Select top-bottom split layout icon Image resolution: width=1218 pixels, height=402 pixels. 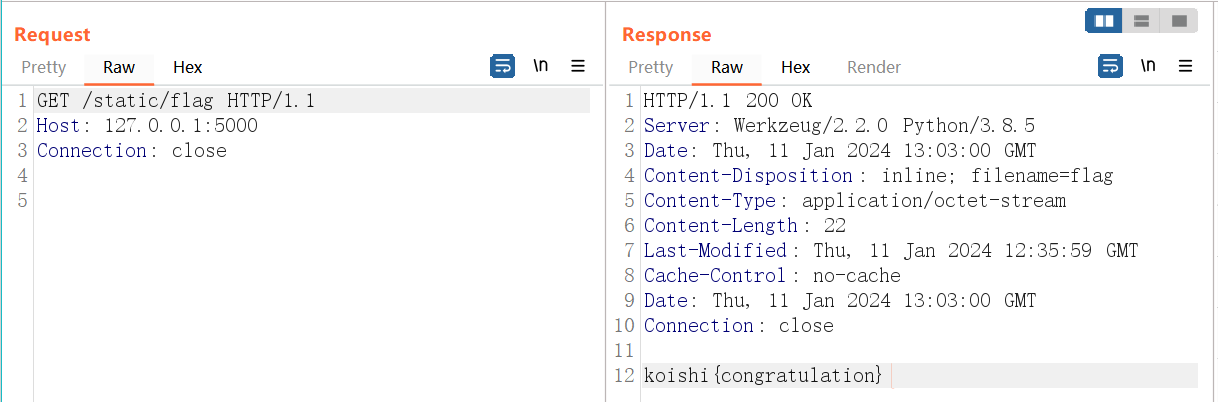point(1141,20)
